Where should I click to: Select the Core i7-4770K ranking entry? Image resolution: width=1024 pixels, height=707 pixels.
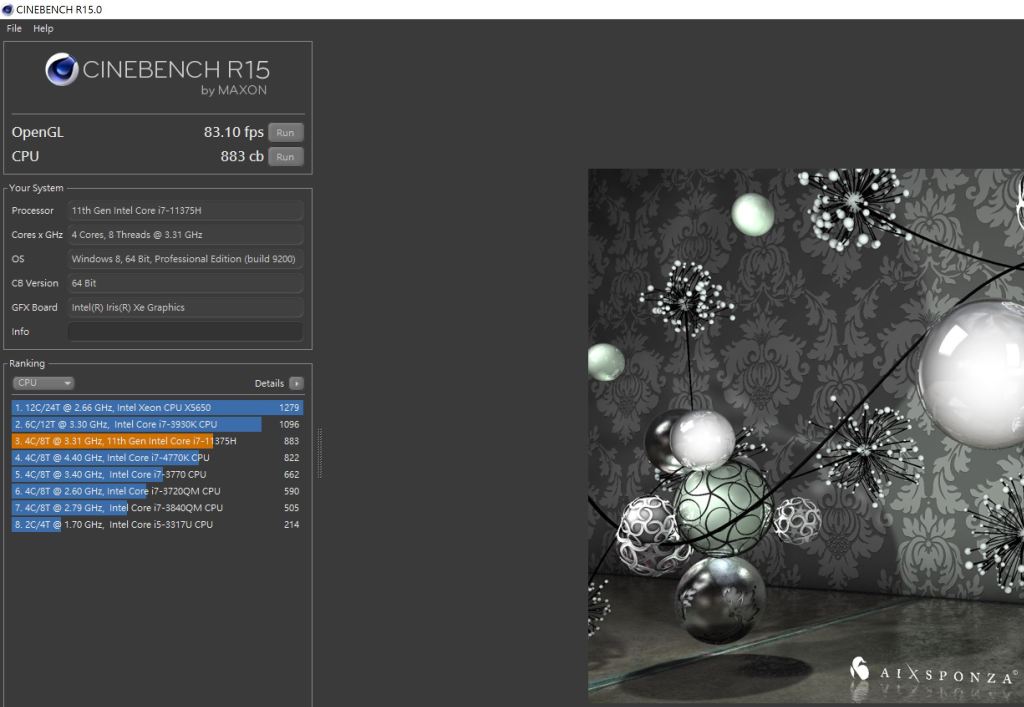[x=157, y=458]
